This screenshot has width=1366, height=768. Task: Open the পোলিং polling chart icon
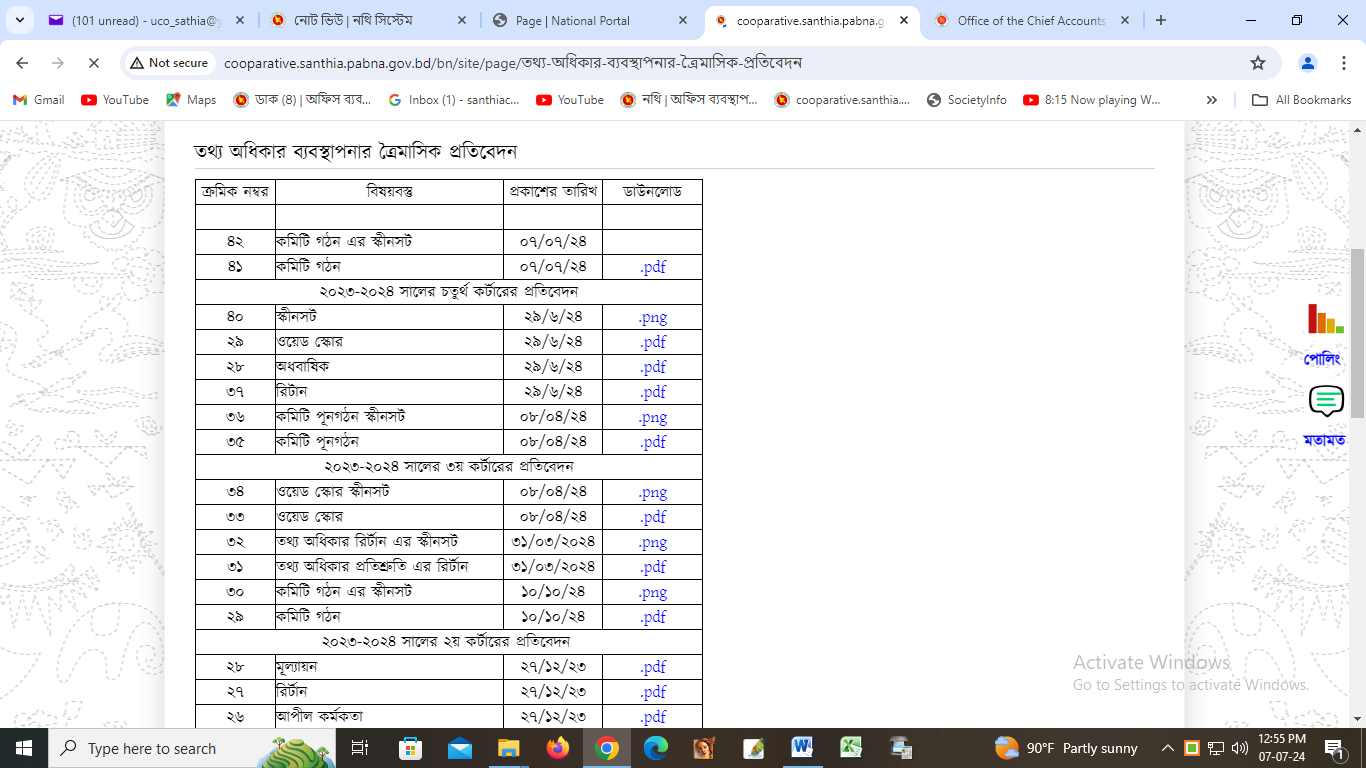tap(1325, 320)
